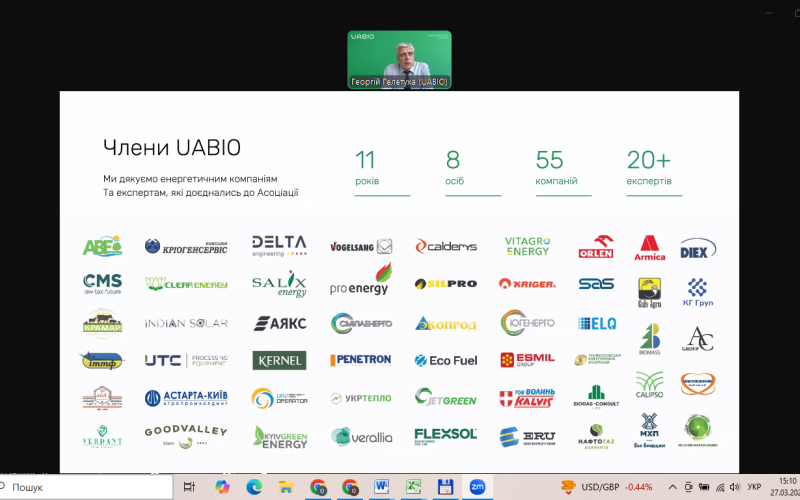Viewport: 800px width, 500px height.
Task: Click the KyivGreen Energy logo
Action: [280, 437]
